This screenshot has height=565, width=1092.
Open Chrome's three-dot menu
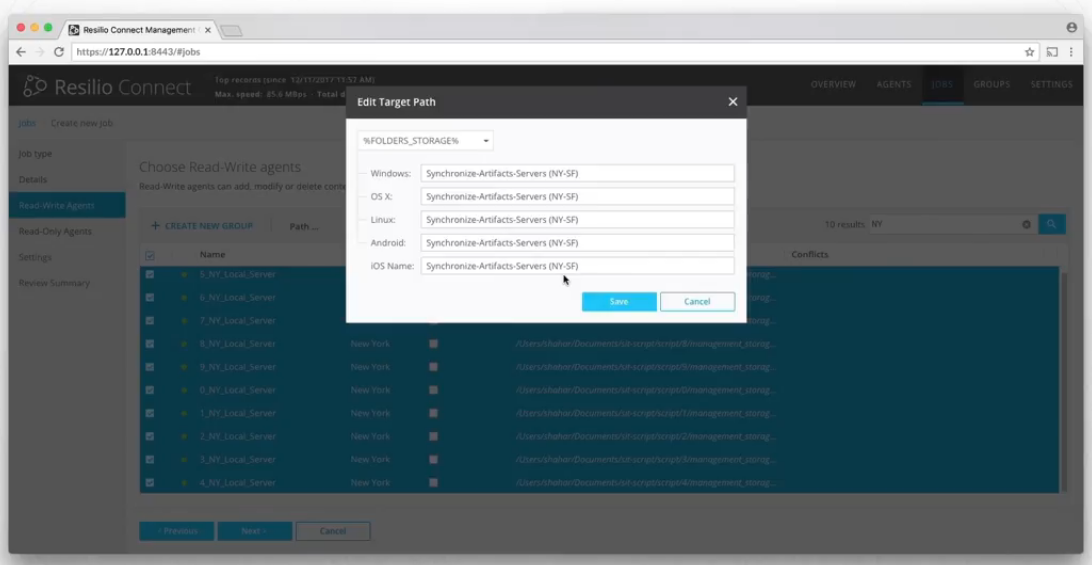(1073, 52)
